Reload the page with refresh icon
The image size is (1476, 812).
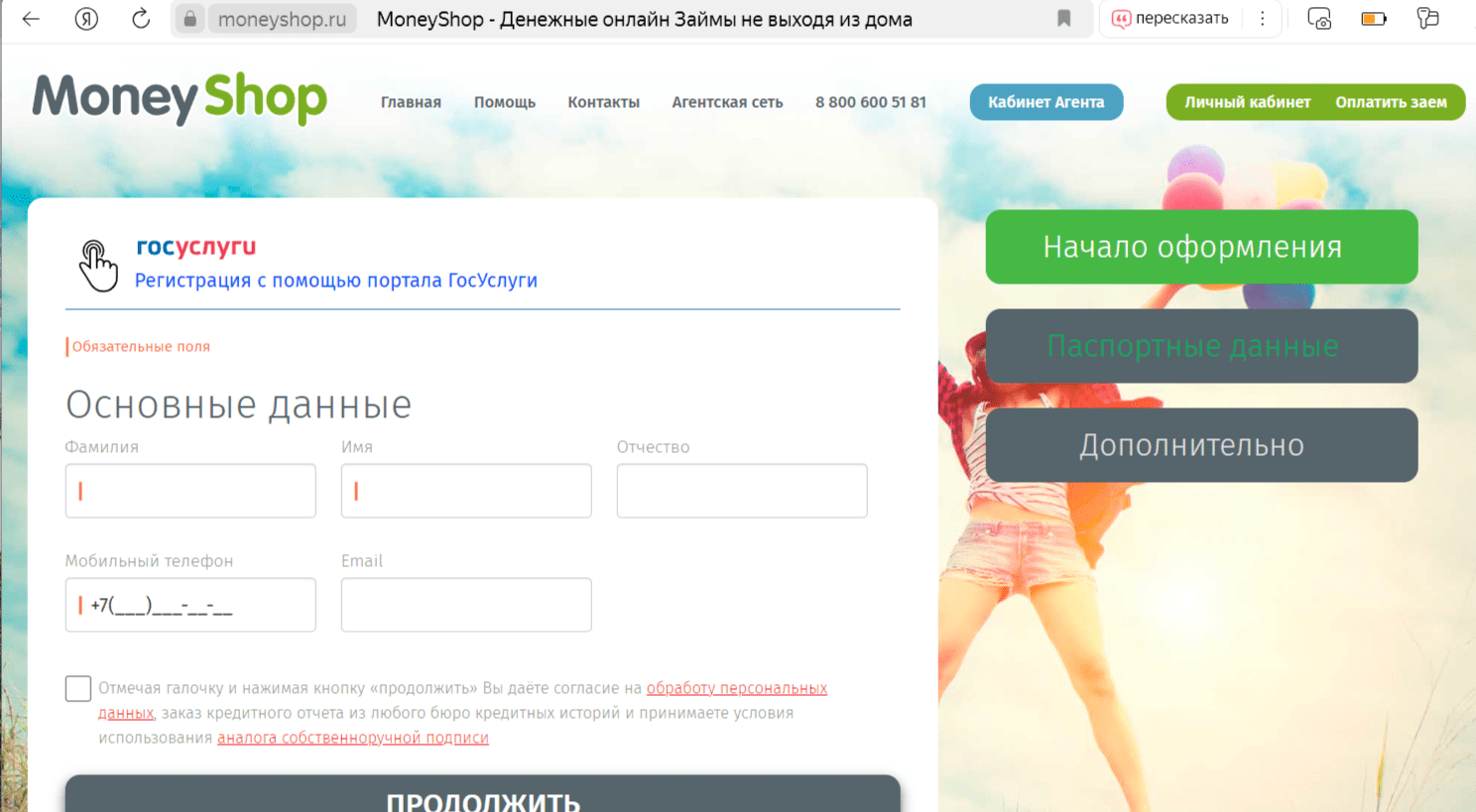point(141,19)
